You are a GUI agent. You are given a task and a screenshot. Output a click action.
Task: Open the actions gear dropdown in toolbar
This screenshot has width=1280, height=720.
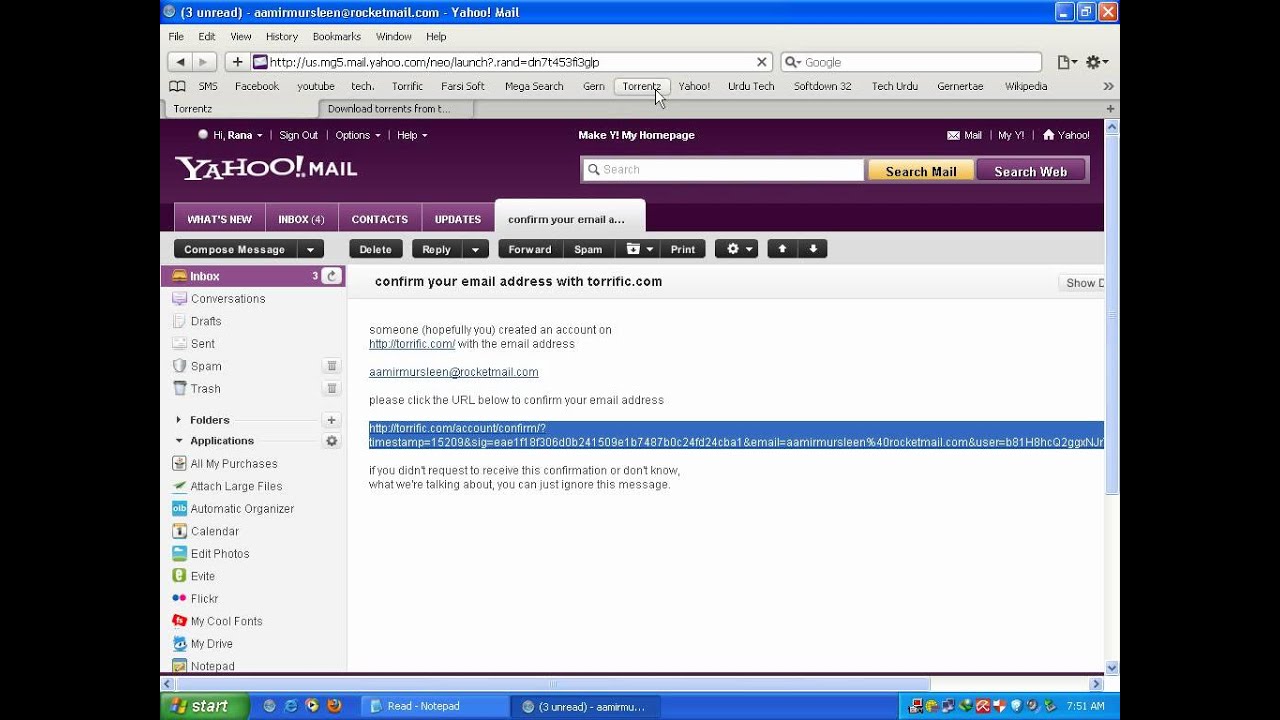click(737, 249)
